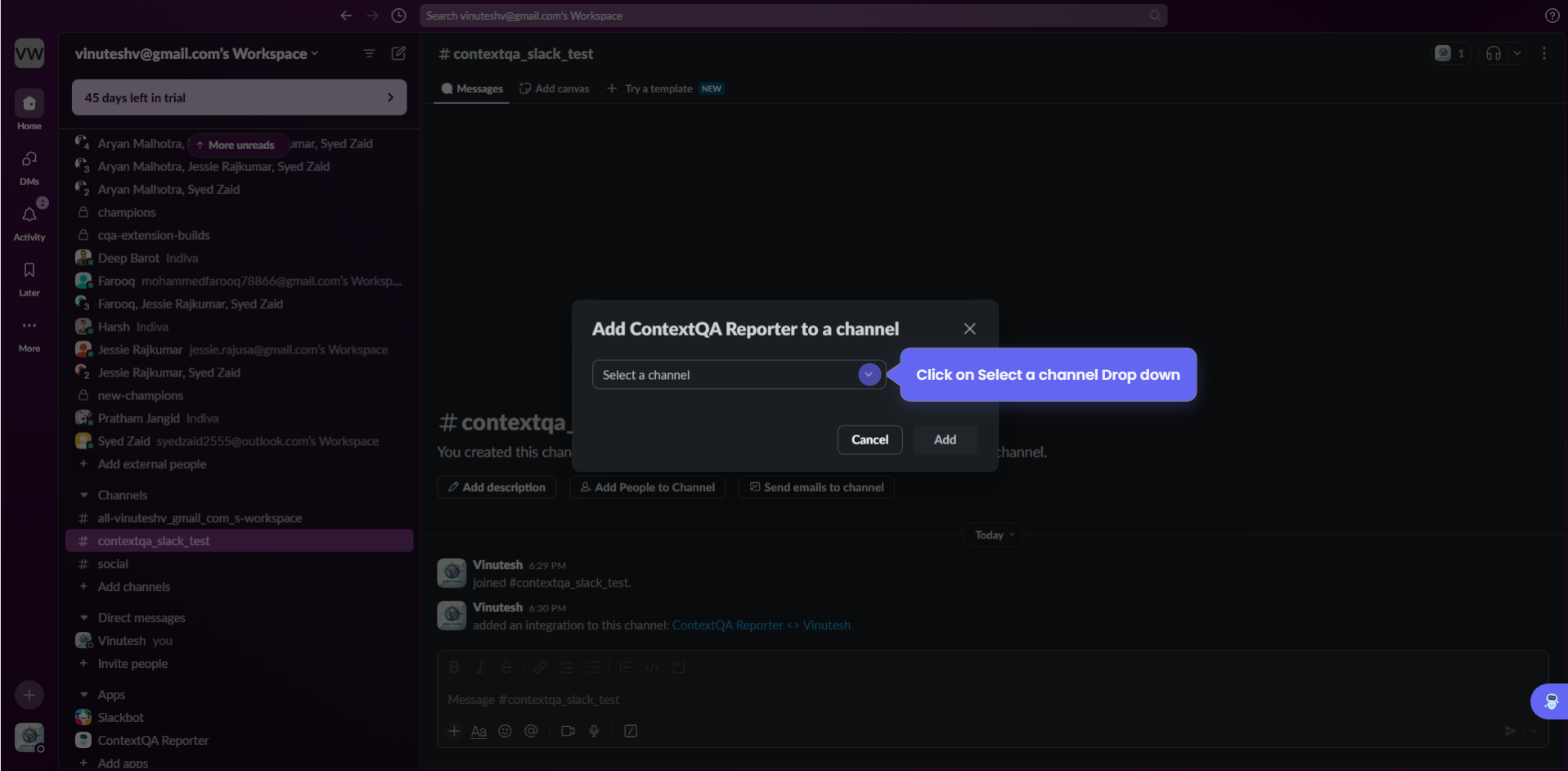The width and height of the screenshot is (1568, 771).
Task: Click the workspace search field
Action: (785, 16)
